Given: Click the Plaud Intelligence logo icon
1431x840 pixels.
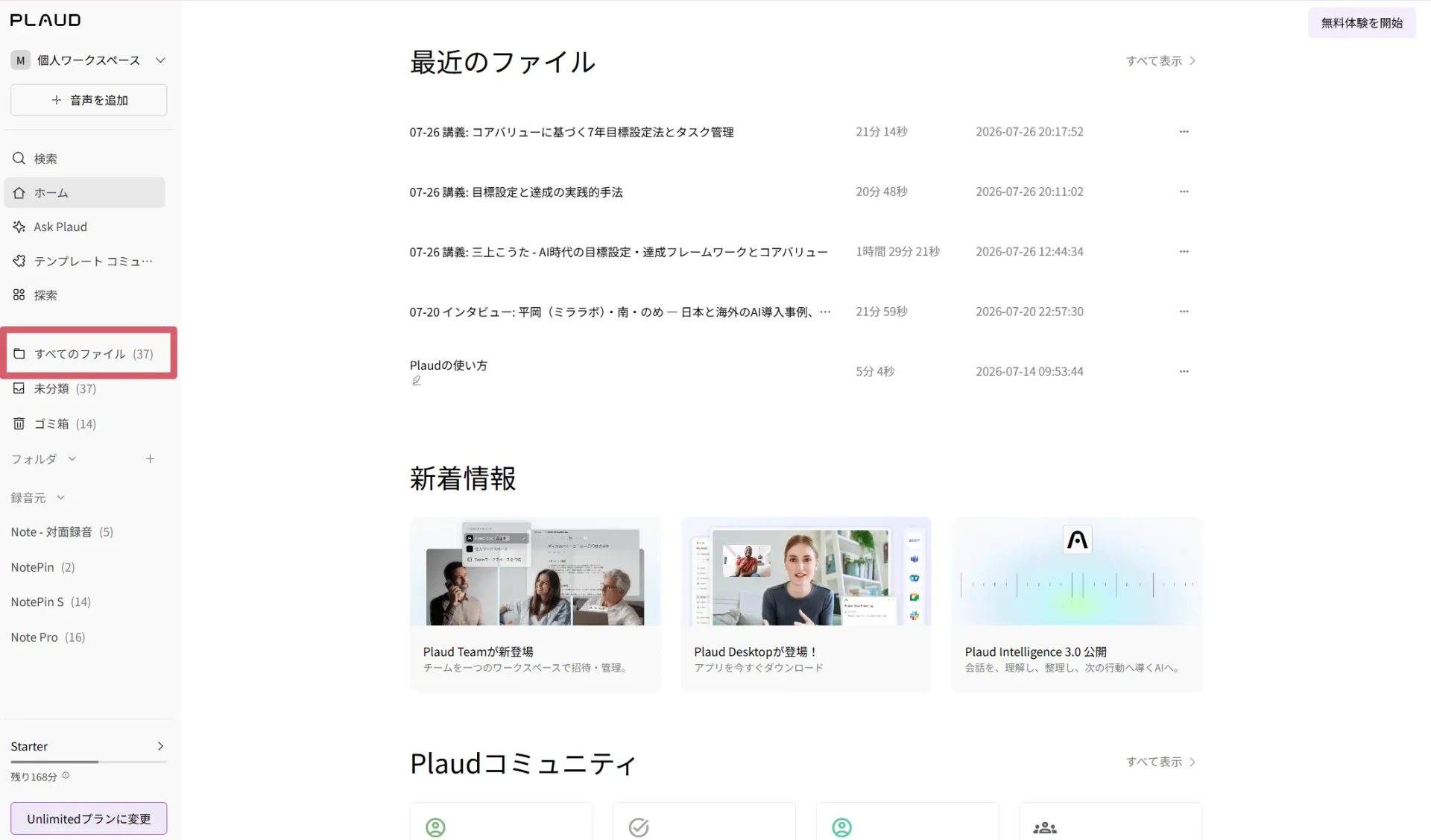Looking at the screenshot, I should tap(1077, 539).
